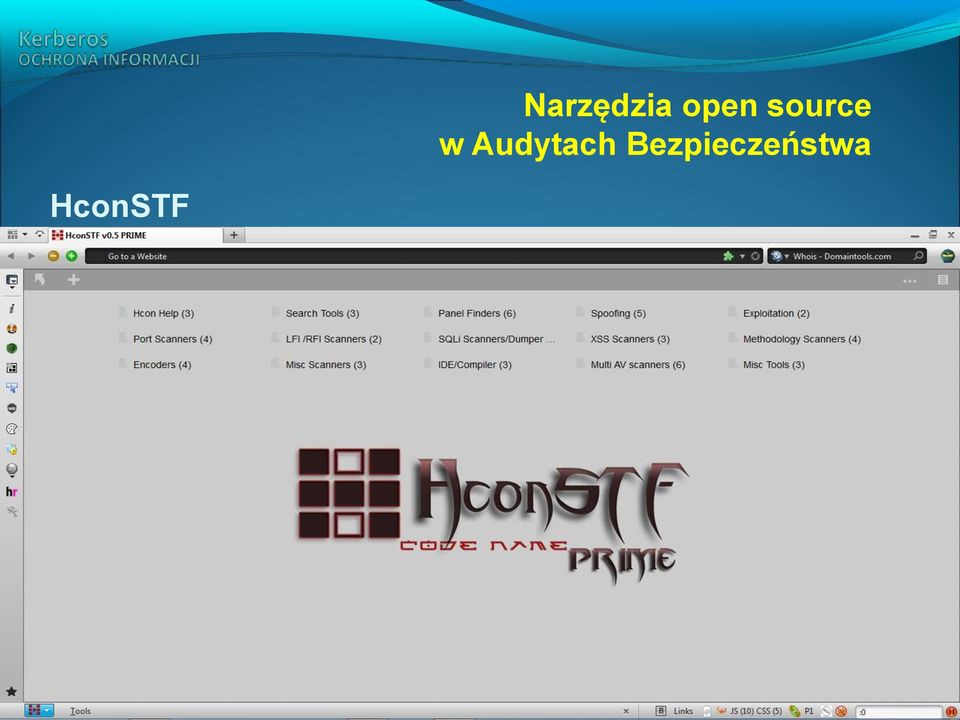Click the 'B' status bar icon
Image resolution: width=960 pixels, height=720 pixels.
(x=661, y=711)
